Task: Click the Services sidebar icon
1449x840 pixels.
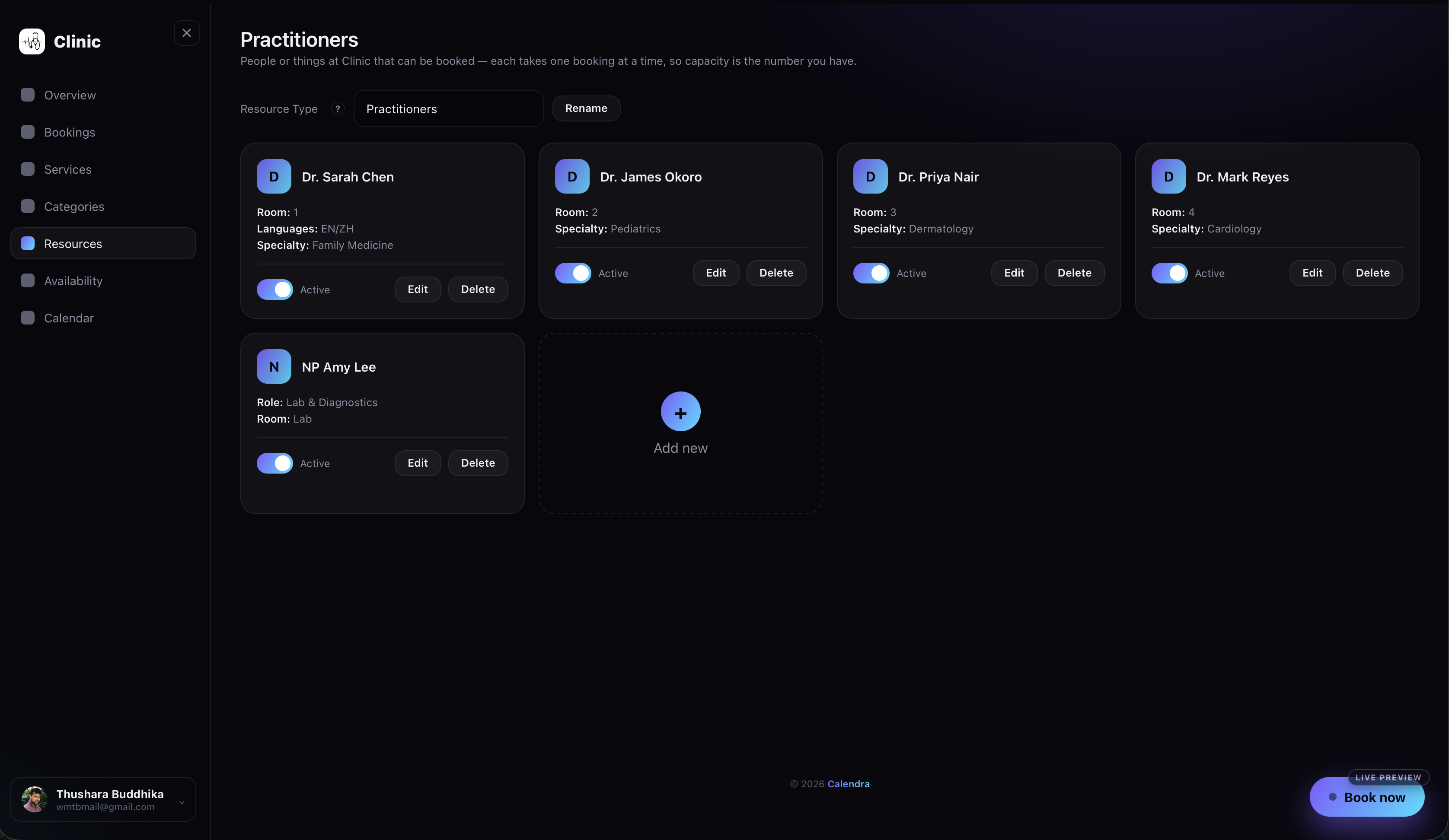Action: point(28,169)
